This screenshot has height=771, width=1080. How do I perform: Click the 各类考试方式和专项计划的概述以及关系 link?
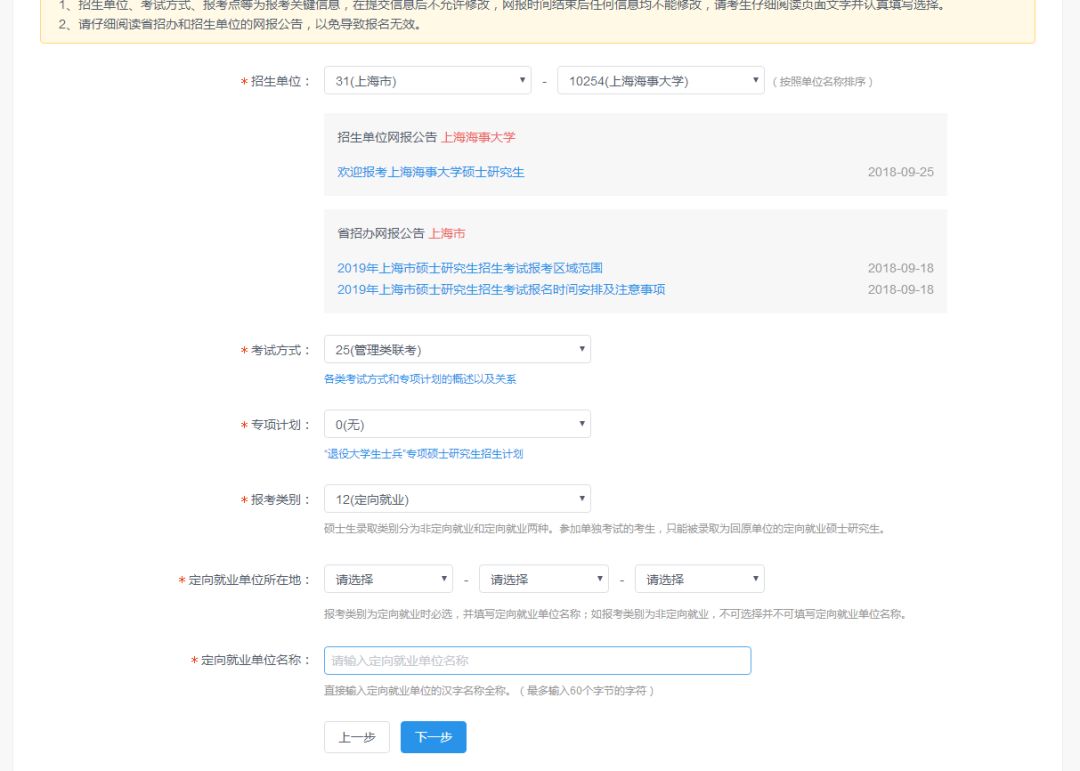(420, 379)
